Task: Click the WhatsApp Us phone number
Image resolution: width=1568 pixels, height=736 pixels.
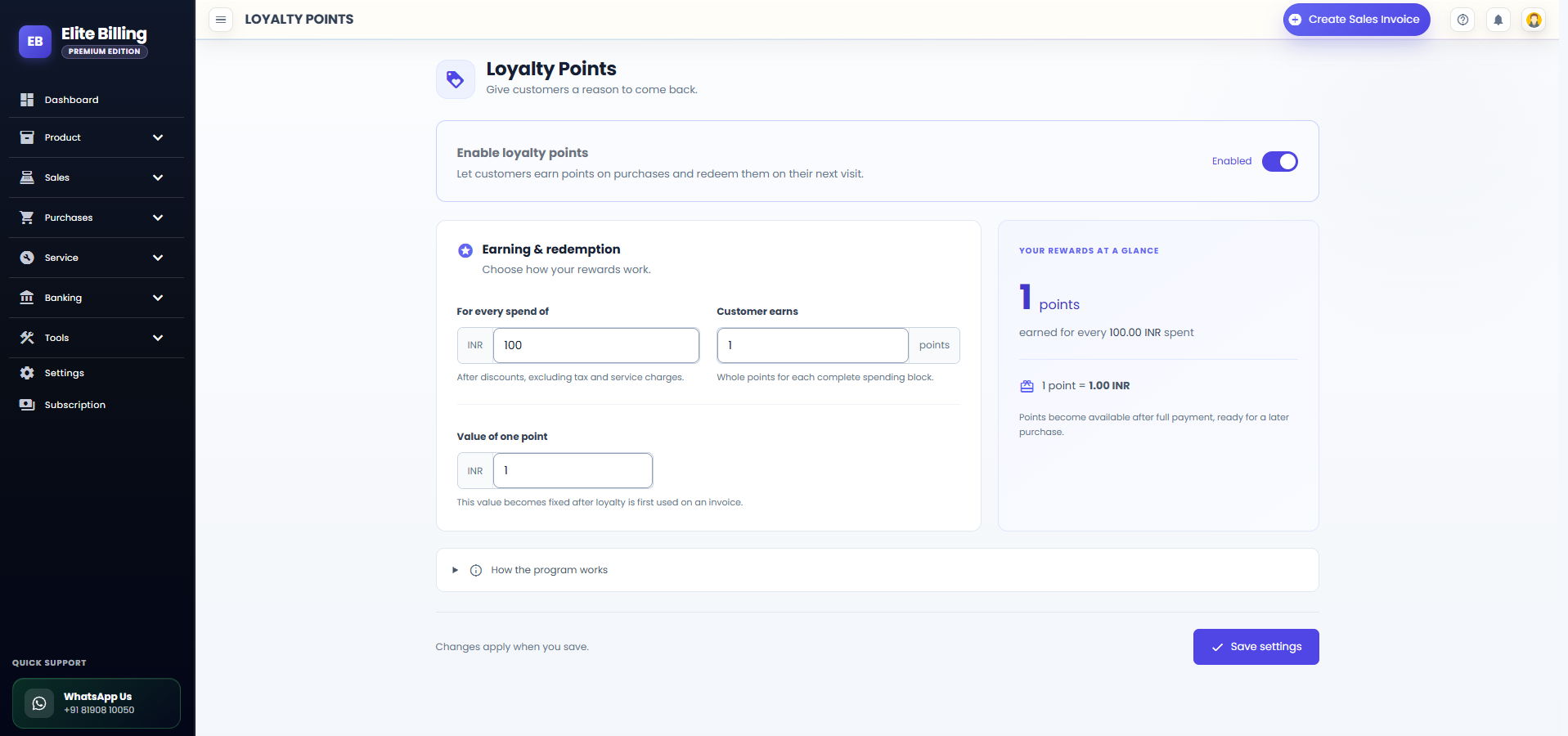Action: click(99, 710)
